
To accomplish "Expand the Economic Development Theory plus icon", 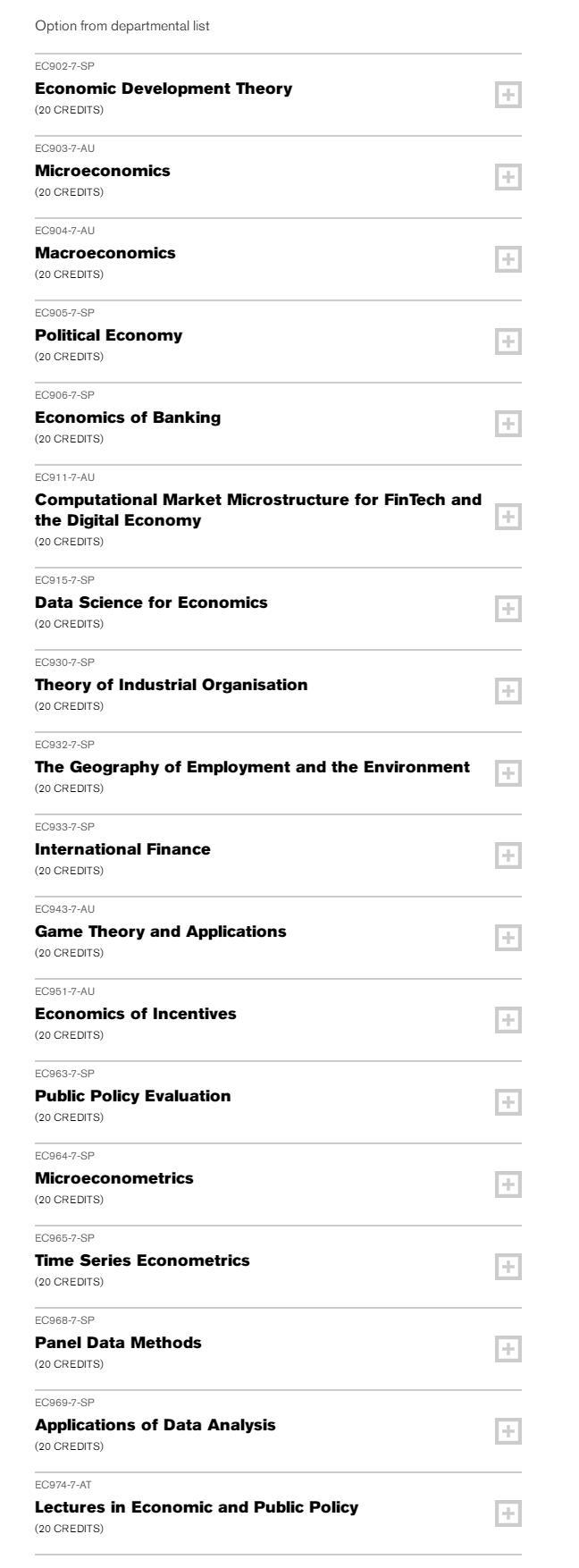I will pos(508,95).
